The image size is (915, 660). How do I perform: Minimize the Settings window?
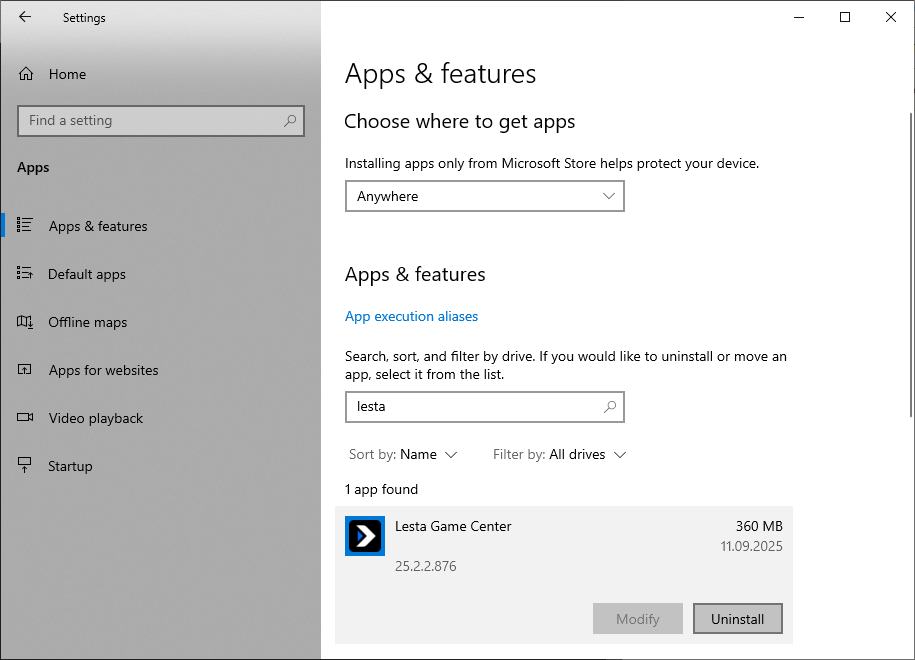[799, 17]
